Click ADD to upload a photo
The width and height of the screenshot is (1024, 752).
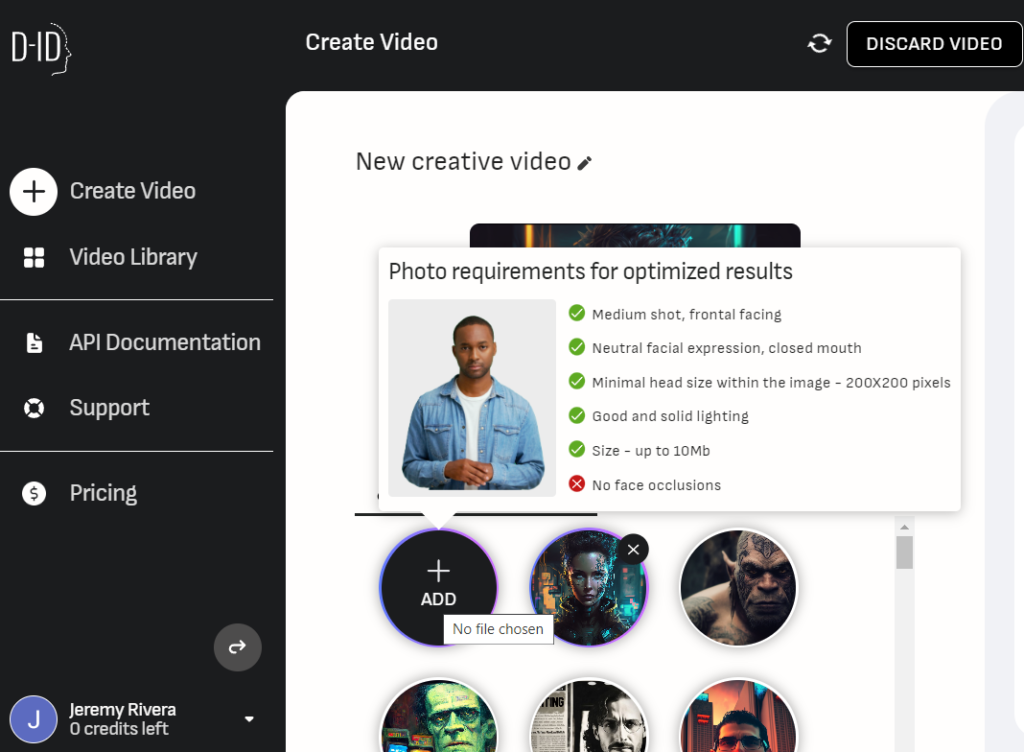coord(438,586)
